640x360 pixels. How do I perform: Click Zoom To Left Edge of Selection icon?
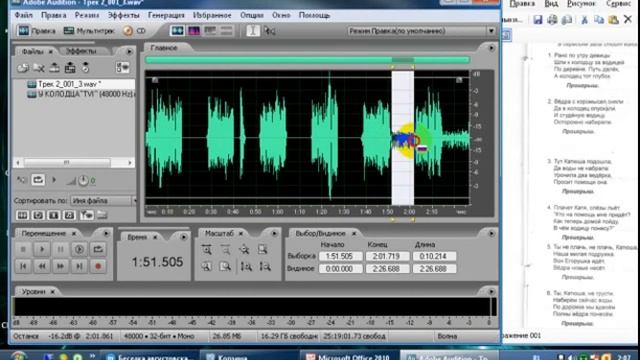[207, 267]
